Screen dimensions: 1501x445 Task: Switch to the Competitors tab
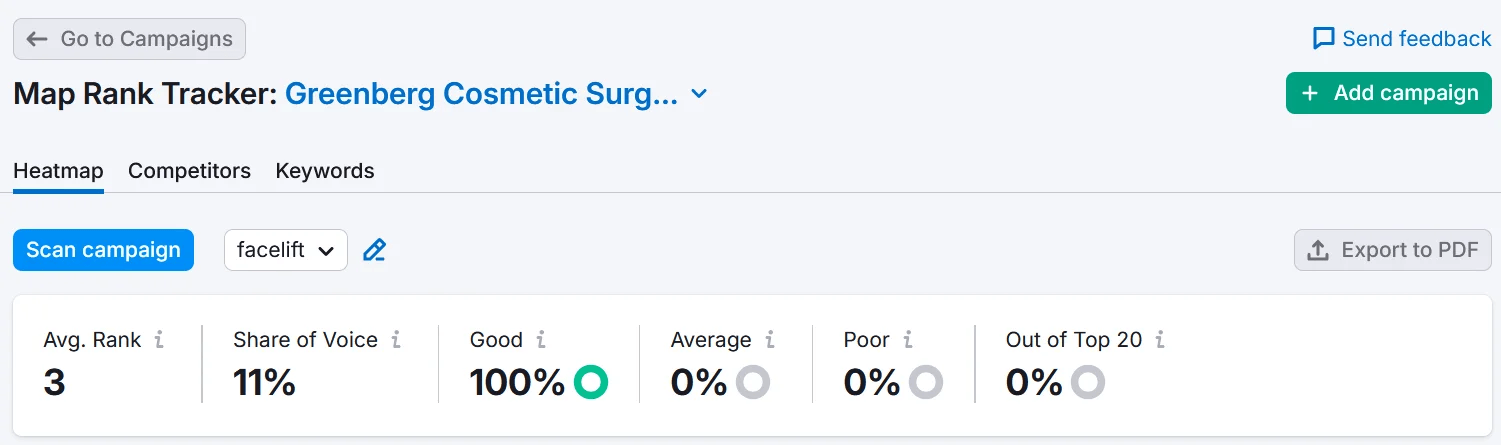pyautogui.click(x=189, y=171)
